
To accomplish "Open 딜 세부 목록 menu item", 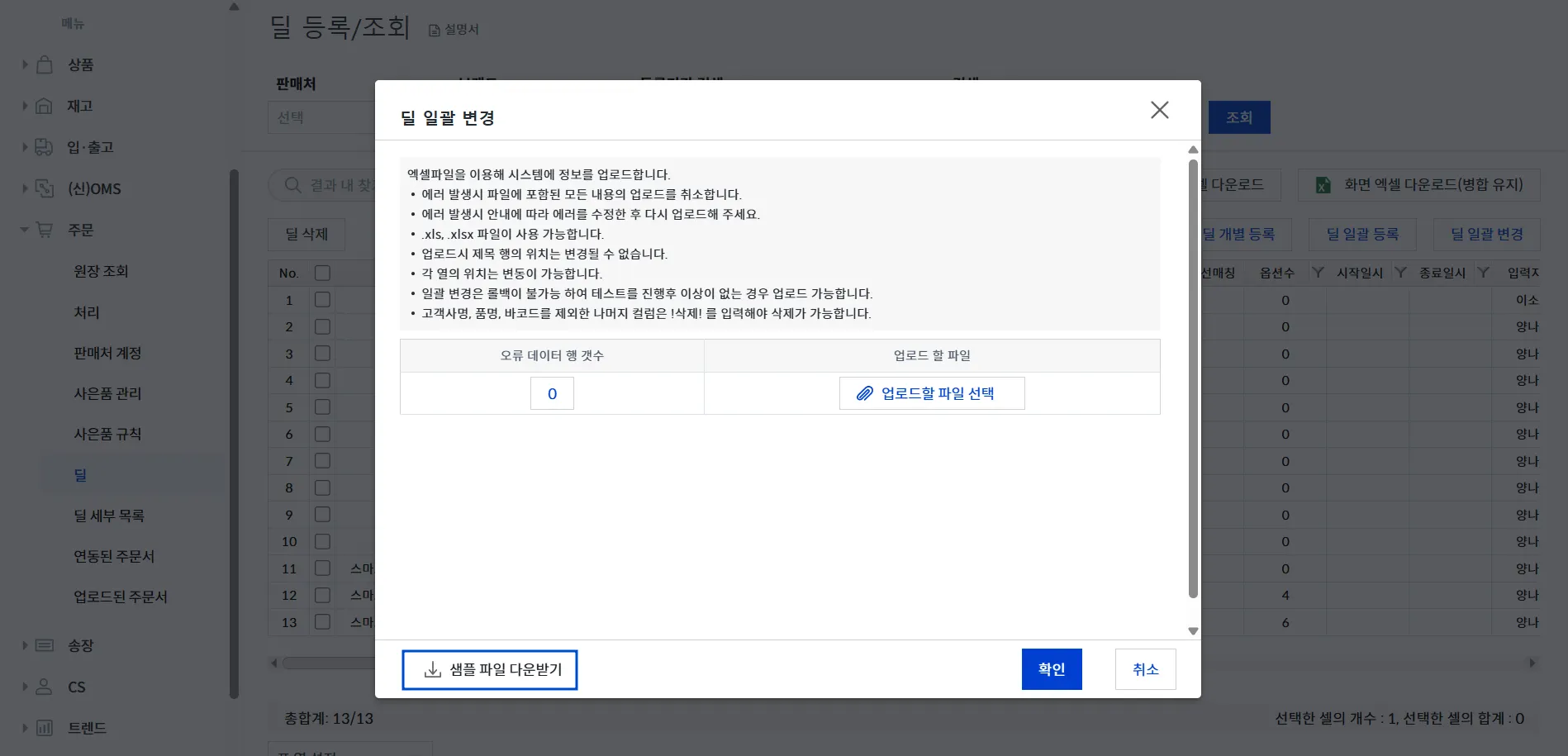I will (109, 516).
